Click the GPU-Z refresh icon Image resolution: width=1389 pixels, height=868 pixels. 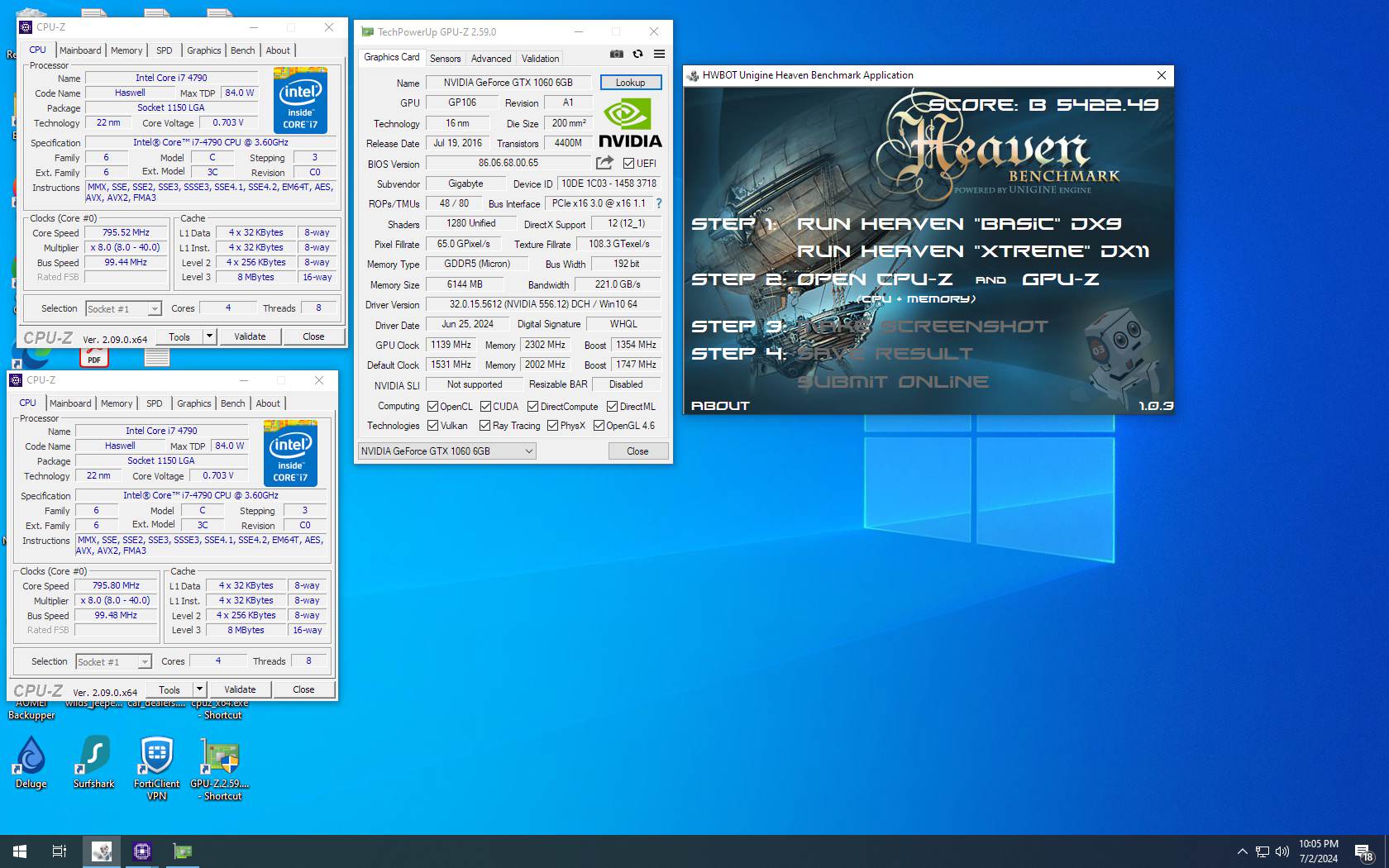coord(637,54)
